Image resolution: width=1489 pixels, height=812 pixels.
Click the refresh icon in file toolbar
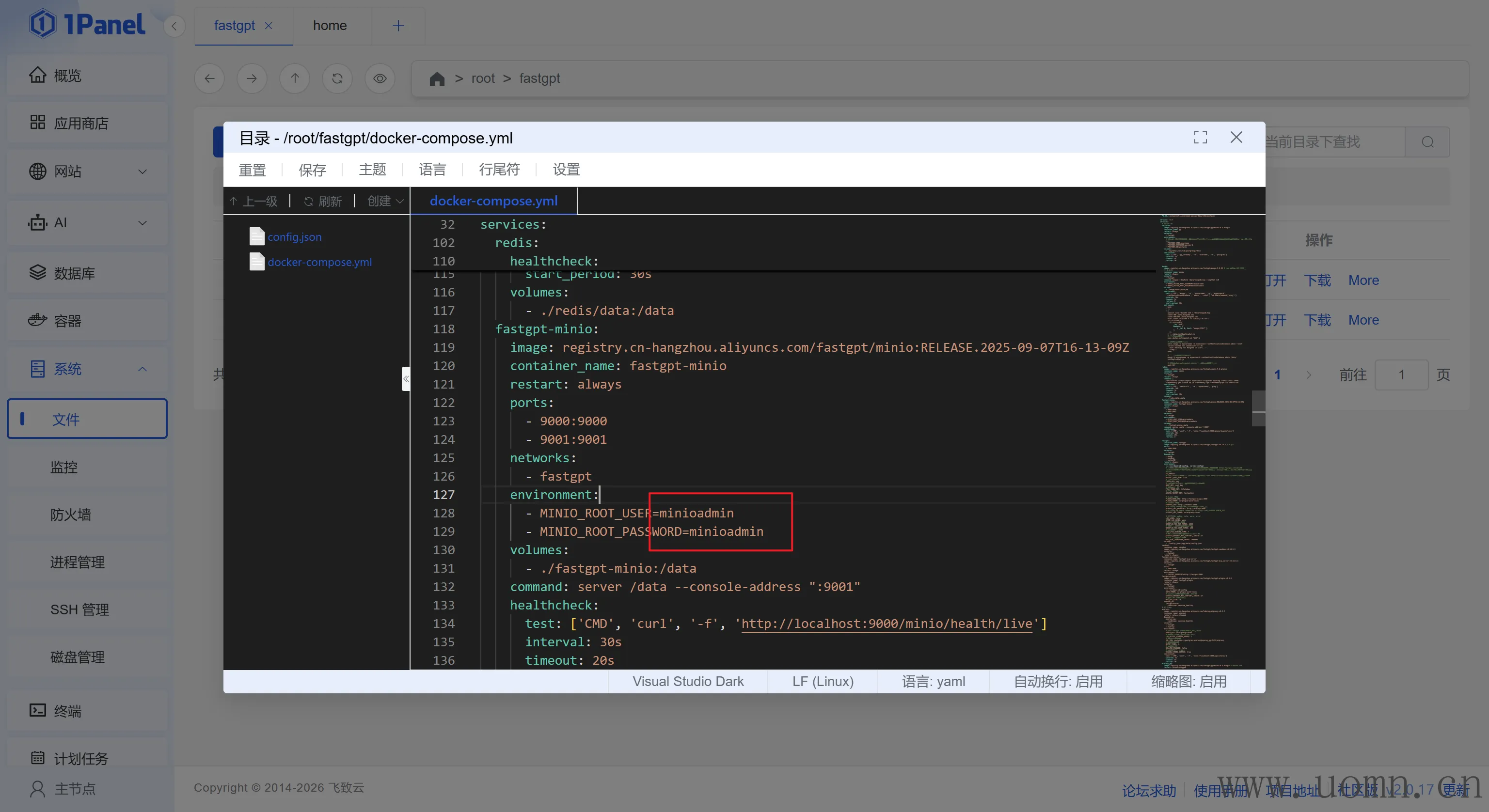[337, 78]
